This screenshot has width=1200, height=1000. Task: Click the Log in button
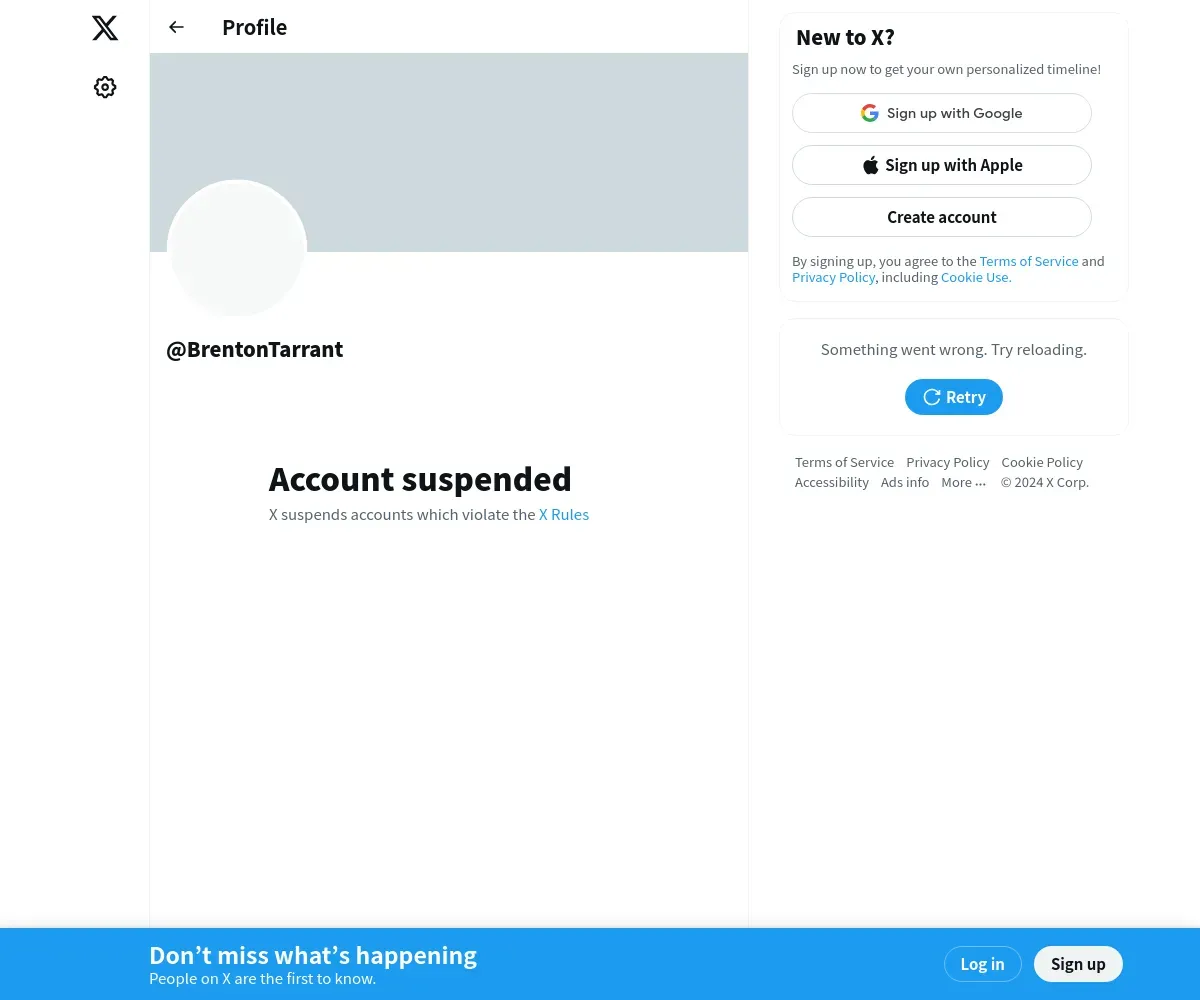982,964
